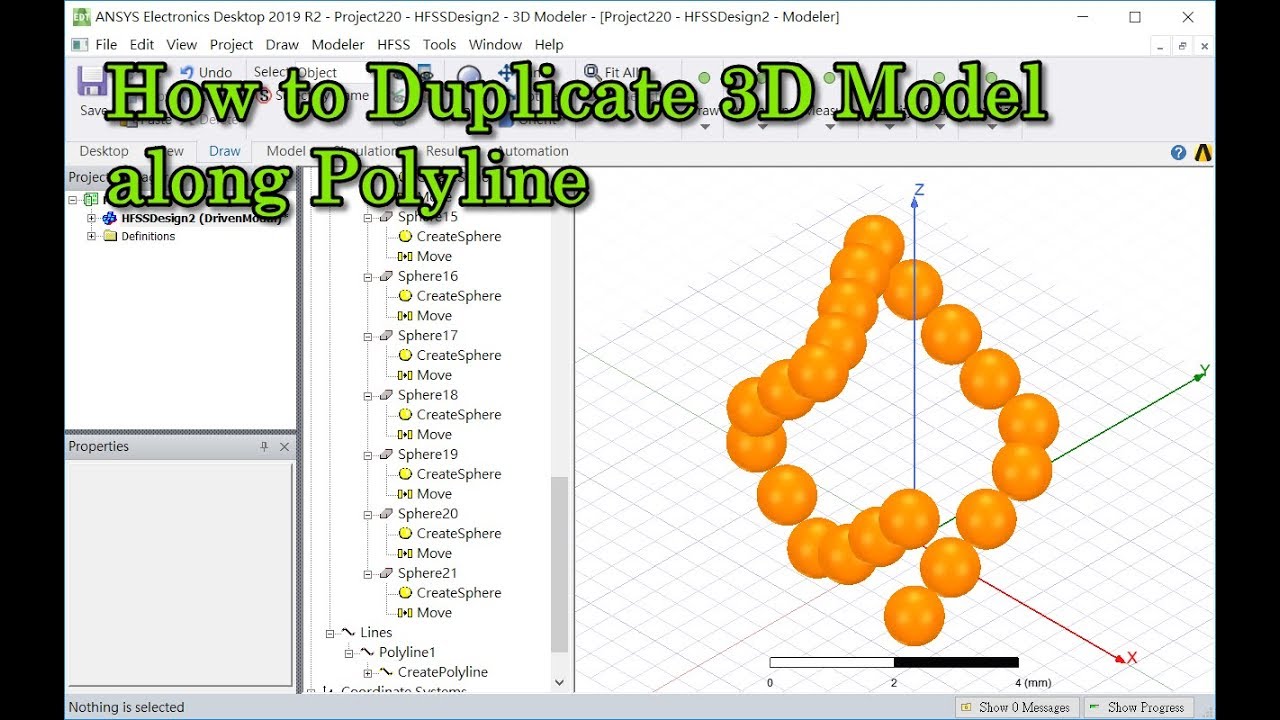Switch to the Automation ribbon tab
This screenshot has width=1280, height=720.
(533, 152)
